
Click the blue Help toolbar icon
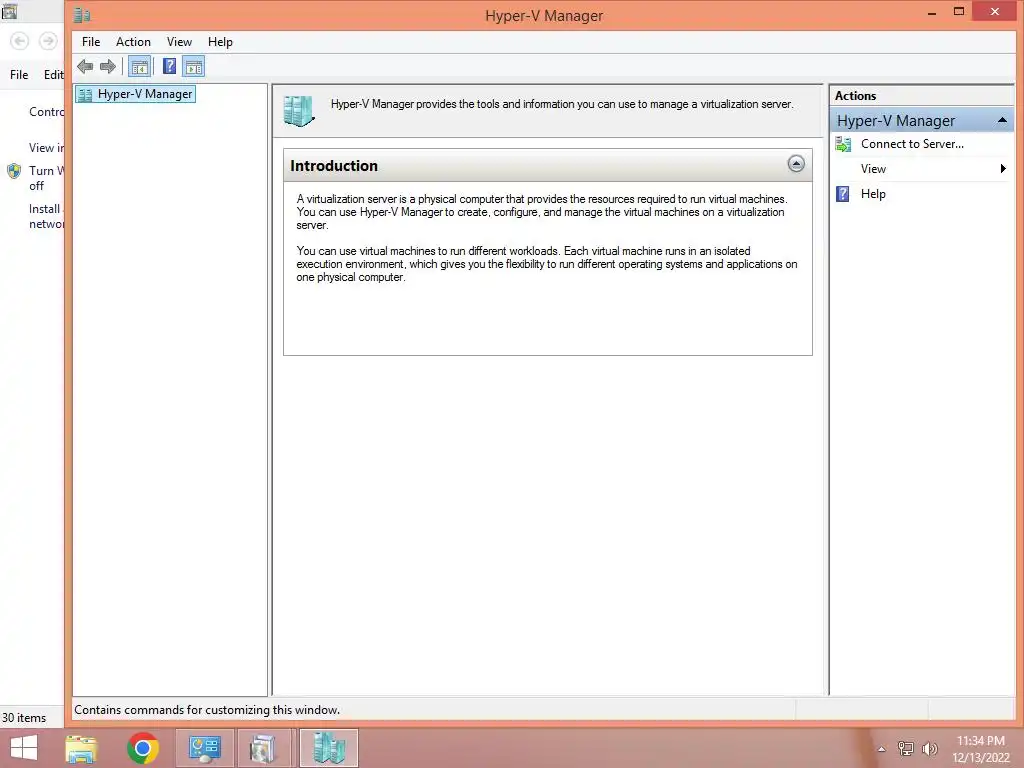pos(169,66)
